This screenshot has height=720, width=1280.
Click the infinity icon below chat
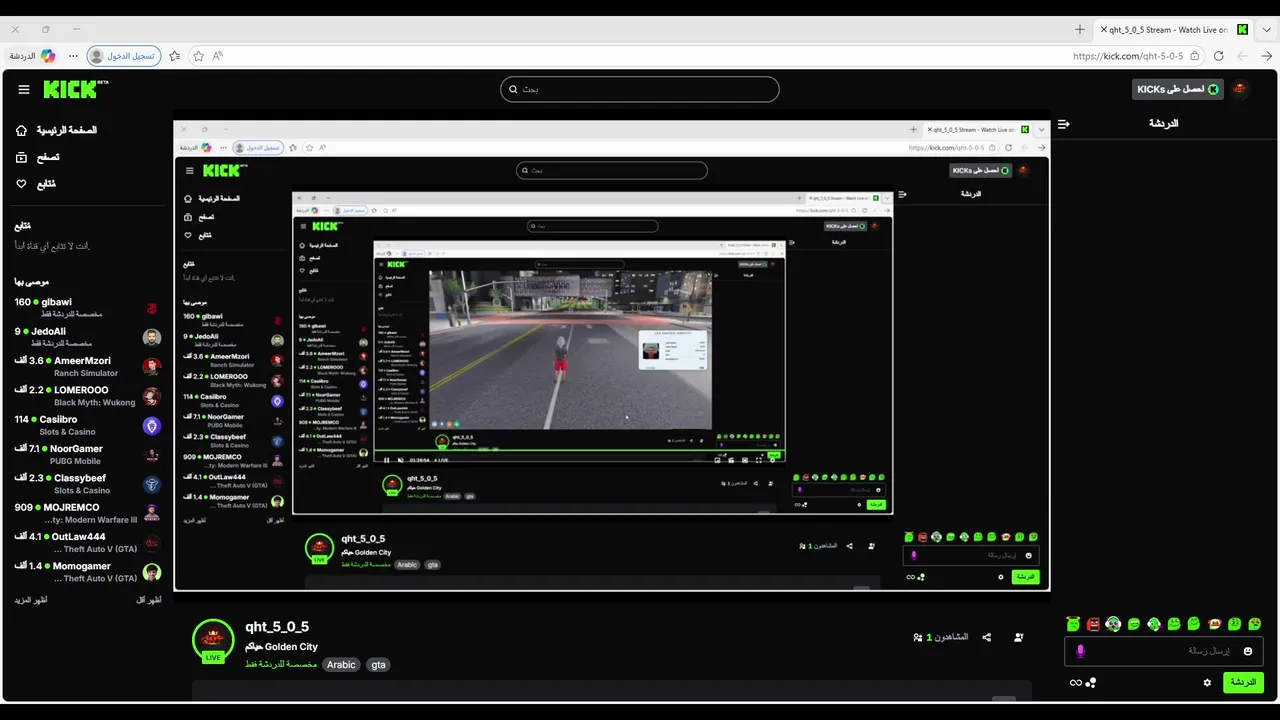click(1076, 683)
